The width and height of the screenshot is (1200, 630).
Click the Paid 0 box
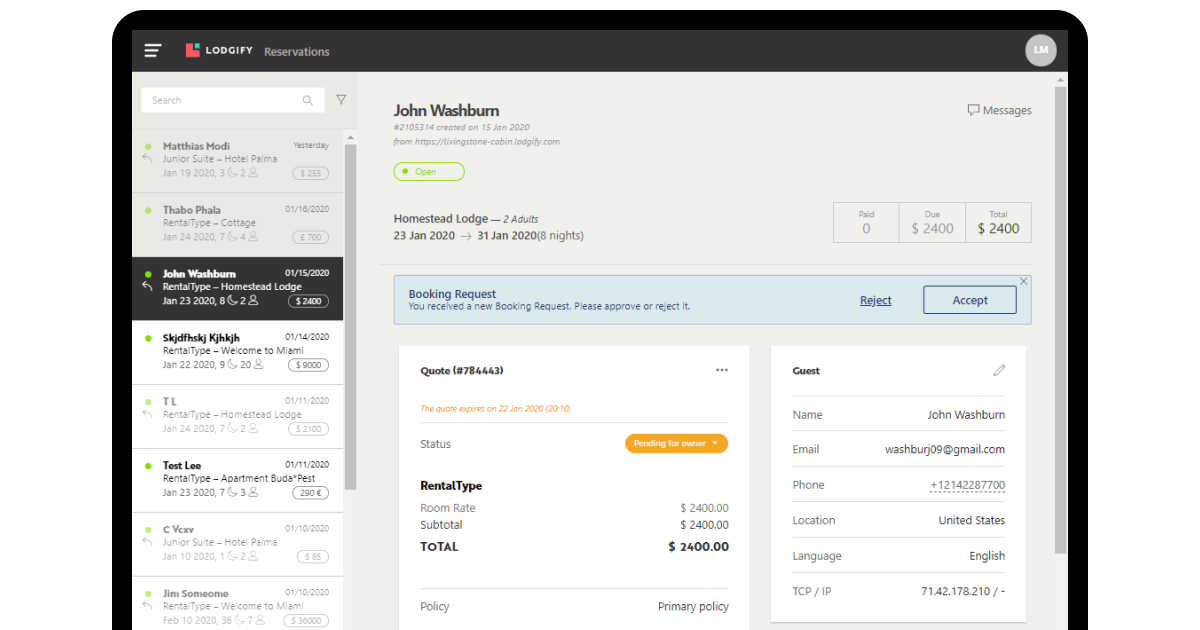(x=866, y=223)
